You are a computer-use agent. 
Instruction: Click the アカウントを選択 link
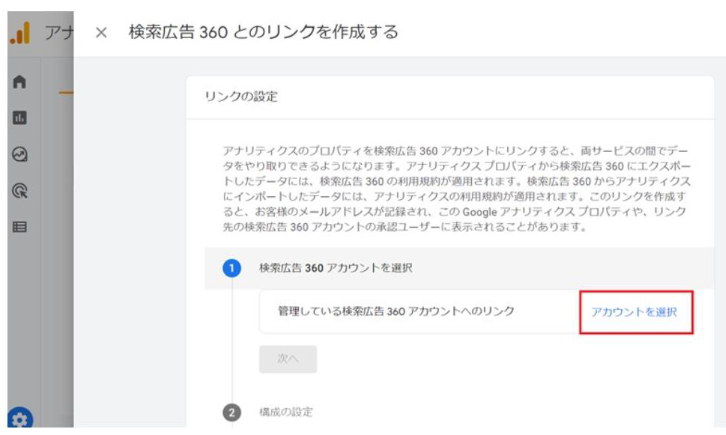point(634,312)
